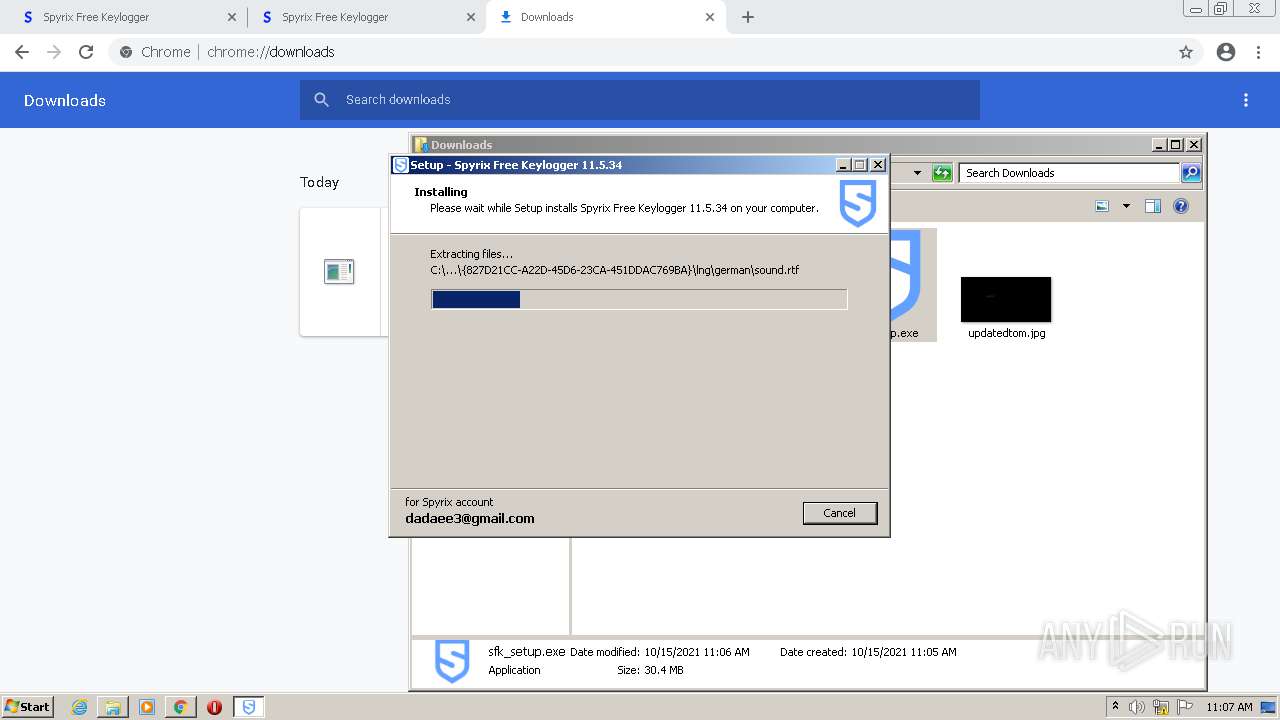Click the dadaee3@gmail.com account text
The width and height of the screenshot is (1280, 720).
pyautogui.click(x=470, y=519)
